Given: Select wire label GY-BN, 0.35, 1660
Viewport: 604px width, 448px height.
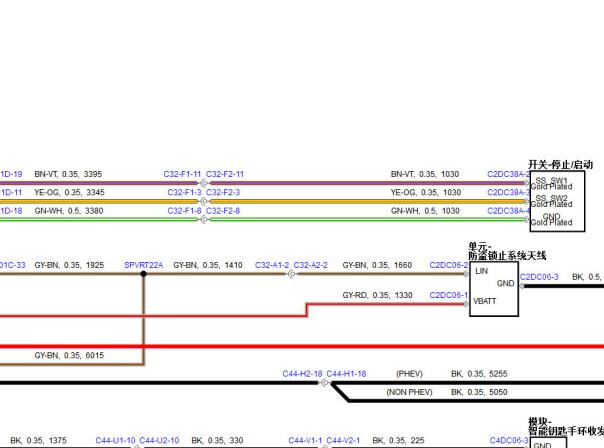Looking at the screenshot, I should tap(377, 265).
